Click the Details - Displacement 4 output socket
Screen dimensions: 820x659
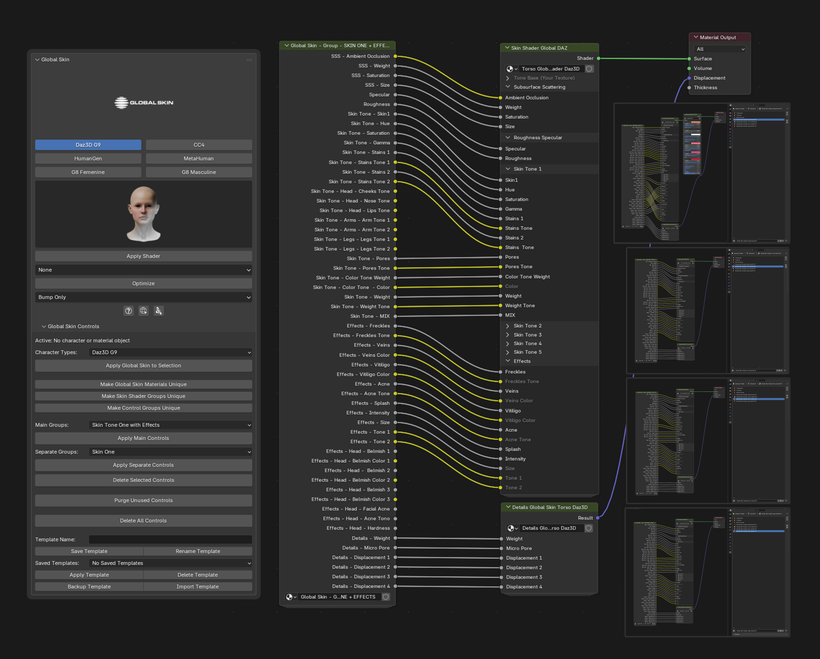point(395,586)
